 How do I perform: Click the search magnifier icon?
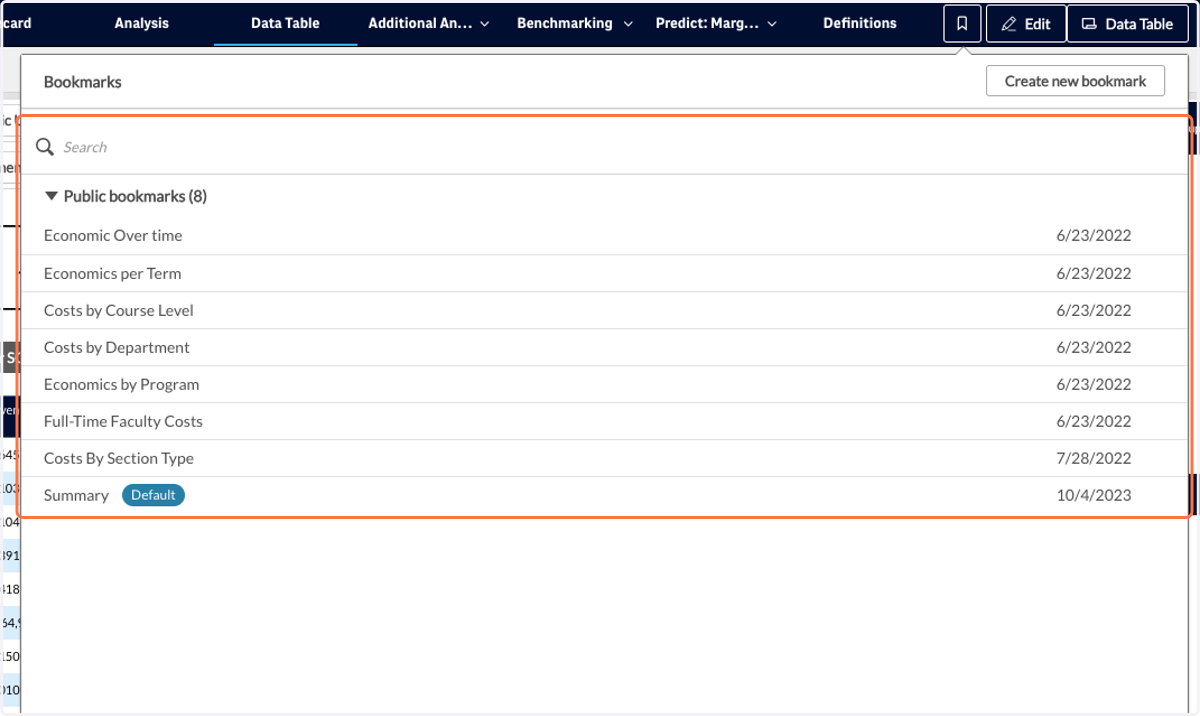click(45, 147)
